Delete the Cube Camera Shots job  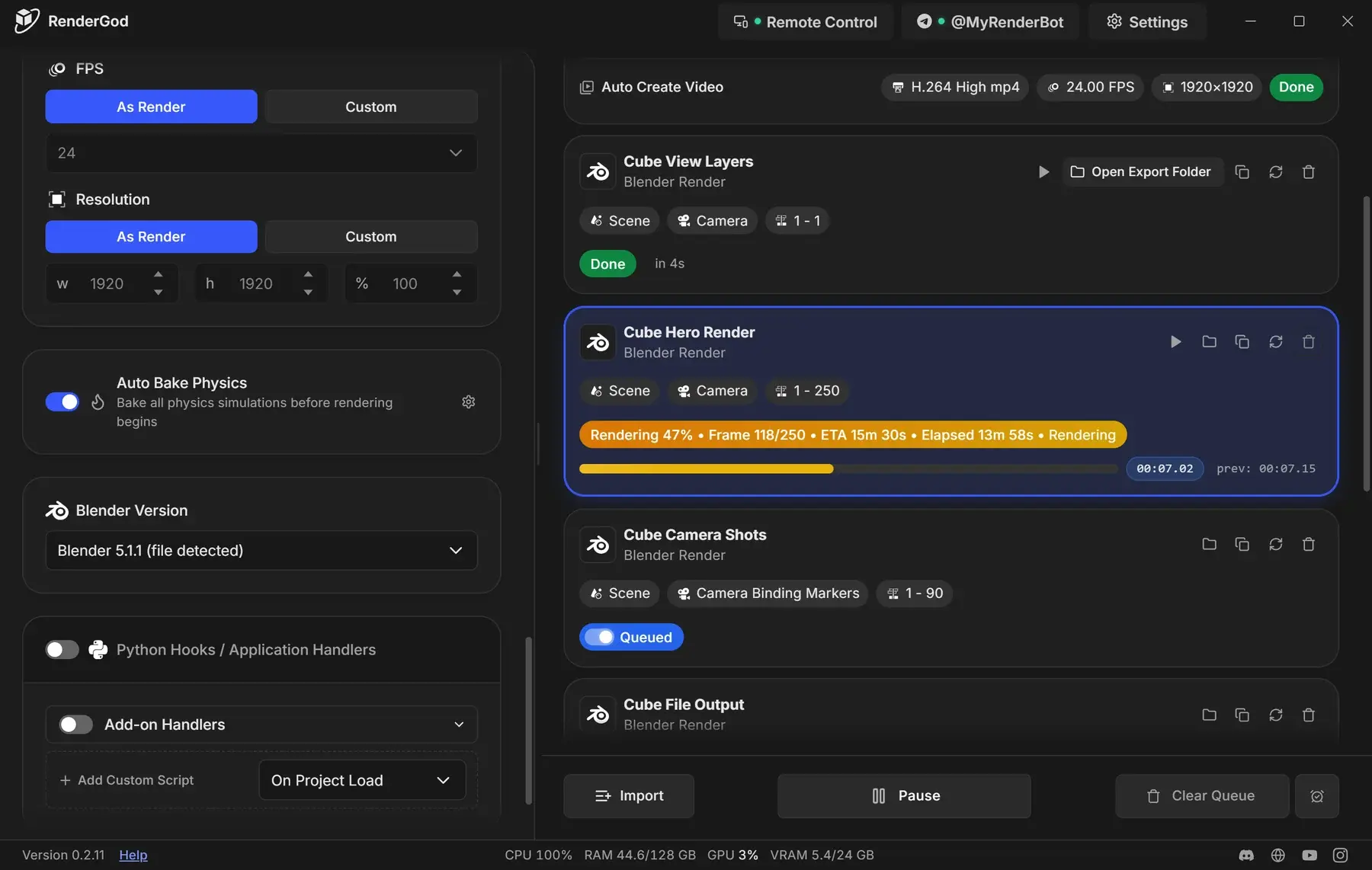tap(1309, 544)
